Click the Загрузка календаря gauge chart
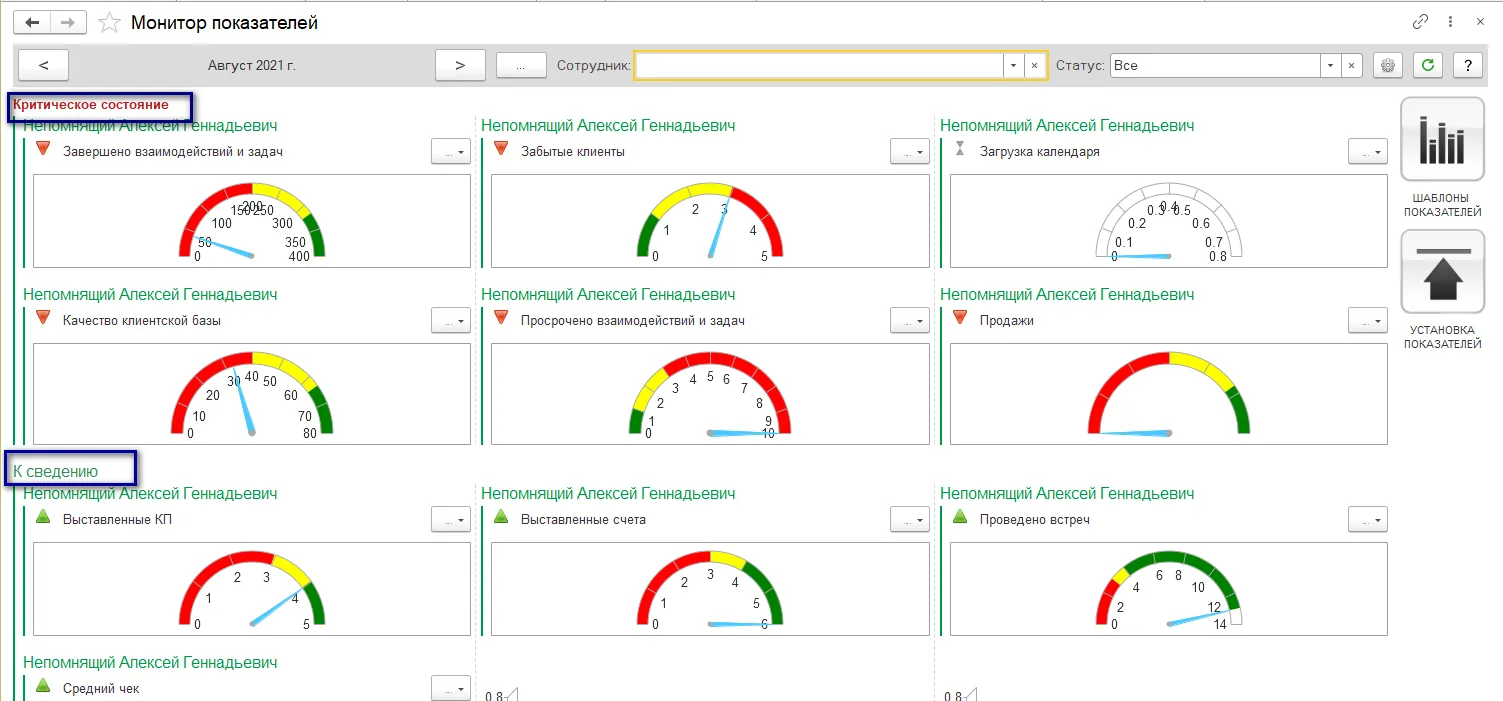The height and width of the screenshot is (701, 1503). pyautogui.click(x=1169, y=221)
